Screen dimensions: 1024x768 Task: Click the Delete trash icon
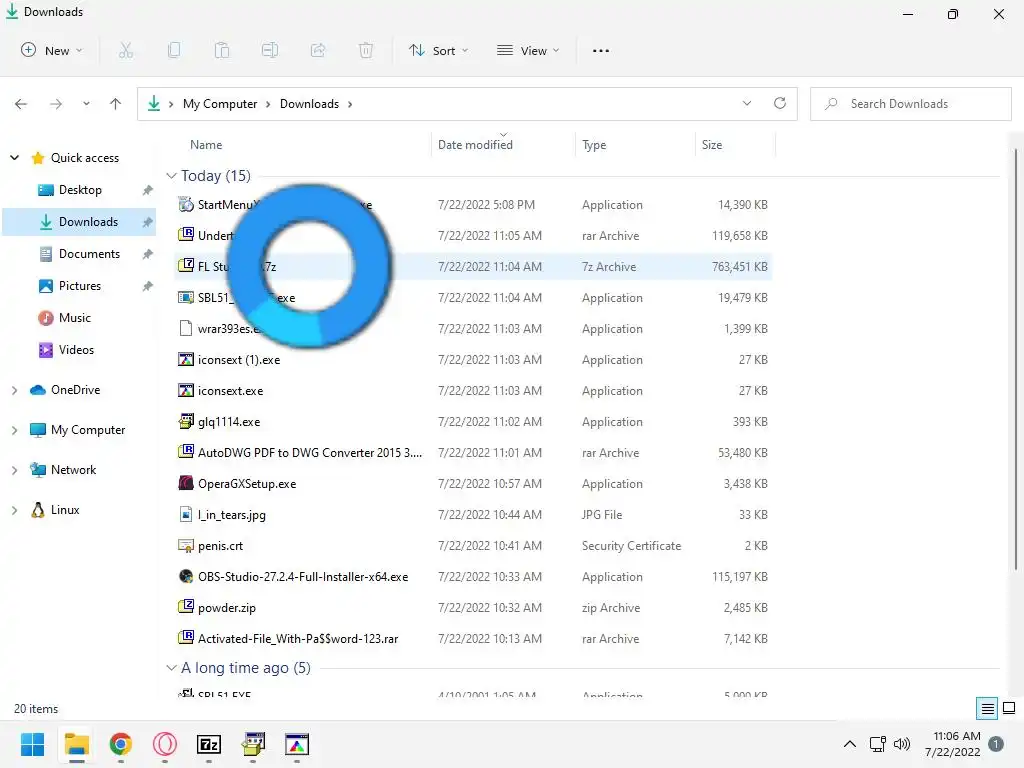pyautogui.click(x=366, y=50)
